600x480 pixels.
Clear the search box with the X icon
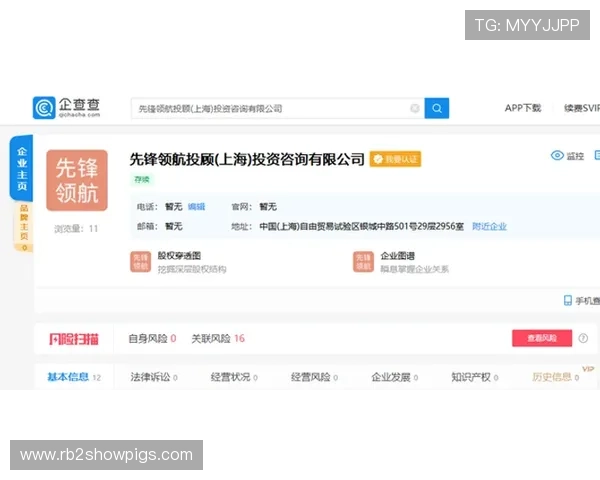pos(415,108)
